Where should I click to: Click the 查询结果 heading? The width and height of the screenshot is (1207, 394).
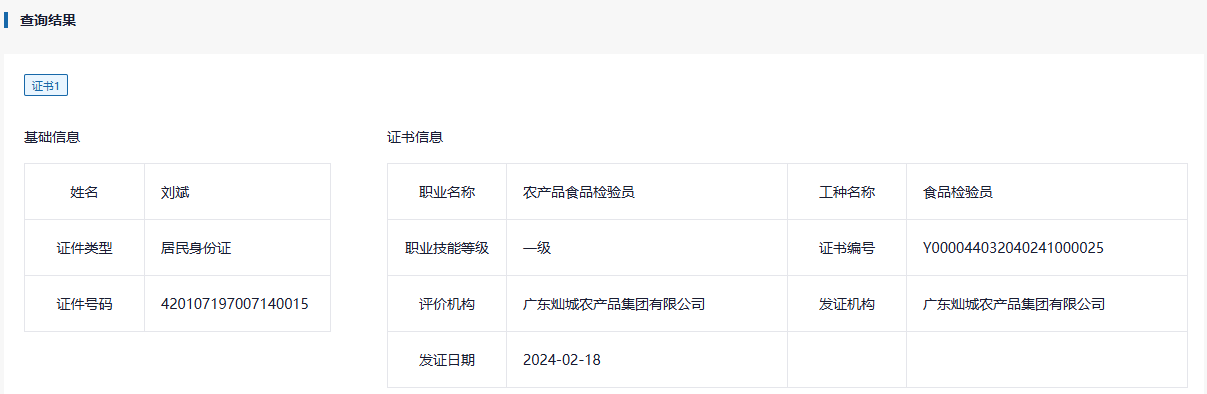tap(48, 20)
